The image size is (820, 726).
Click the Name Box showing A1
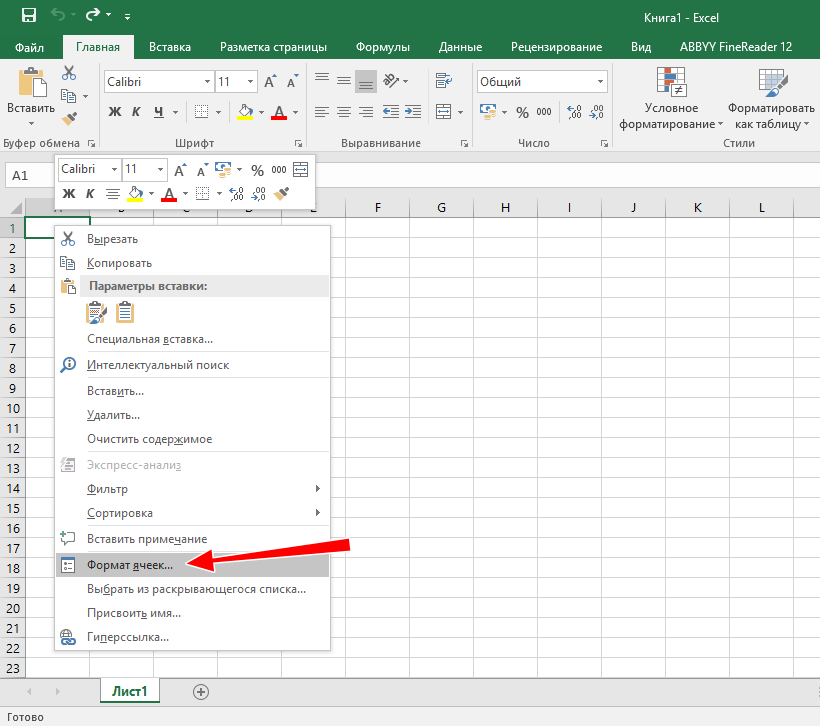coord(30,176)
